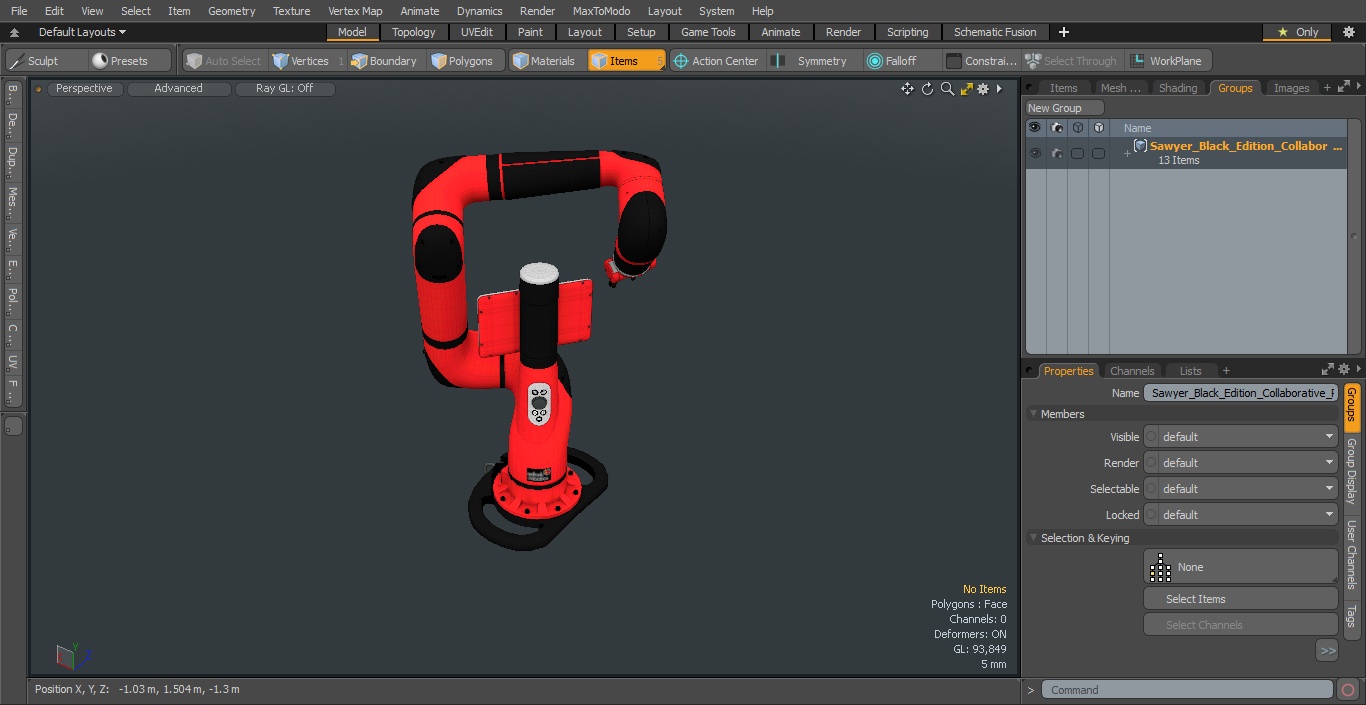The image size is (1366, 705).
Task: Open the Action Center options
Action: [x=717, y=61]
